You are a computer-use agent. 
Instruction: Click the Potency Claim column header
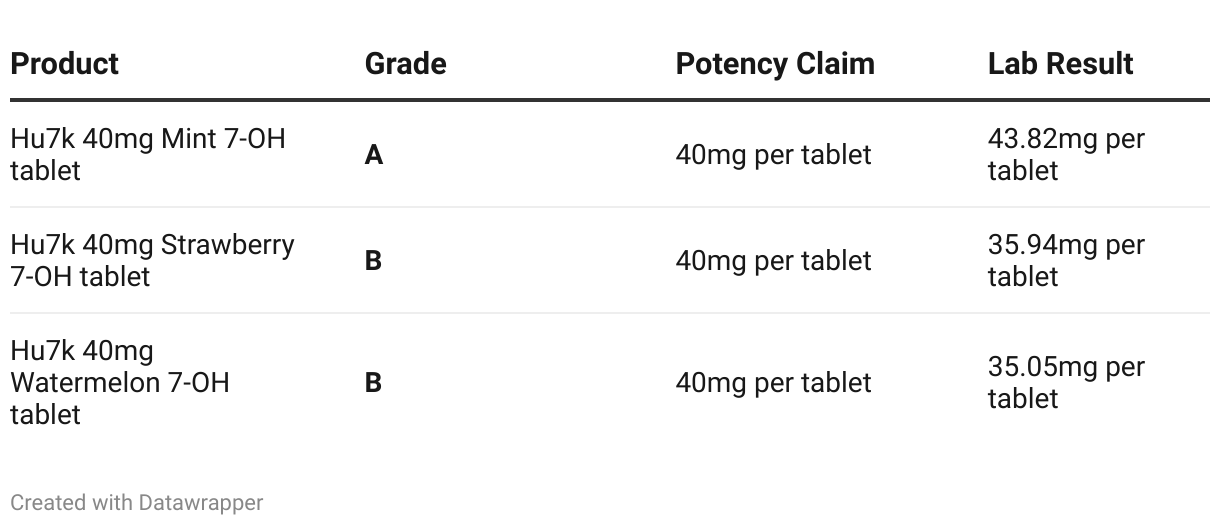point(775,63)
